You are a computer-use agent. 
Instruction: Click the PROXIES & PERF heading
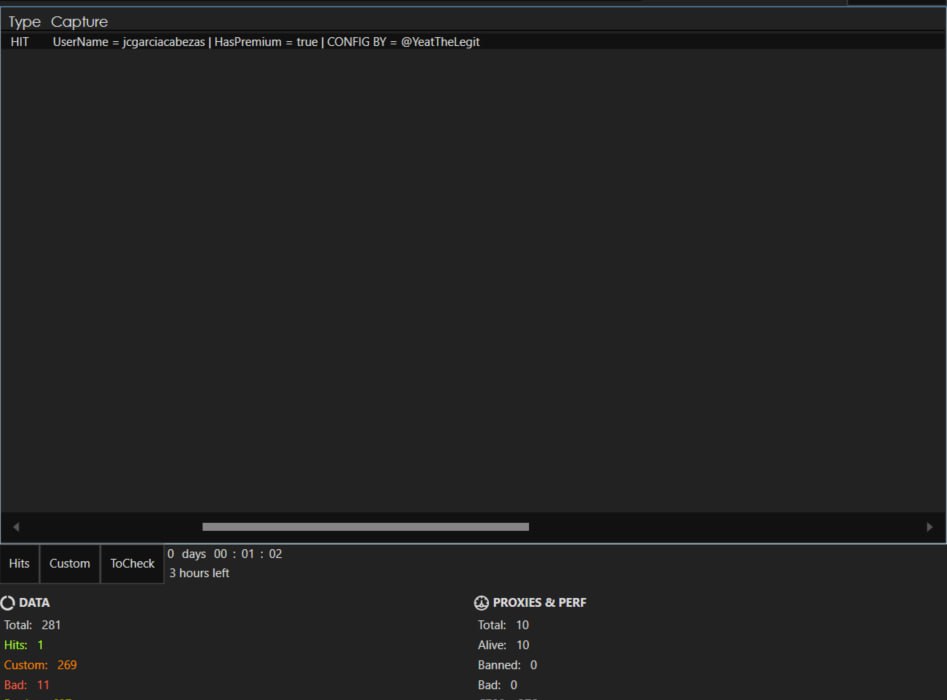coord(539,603)
